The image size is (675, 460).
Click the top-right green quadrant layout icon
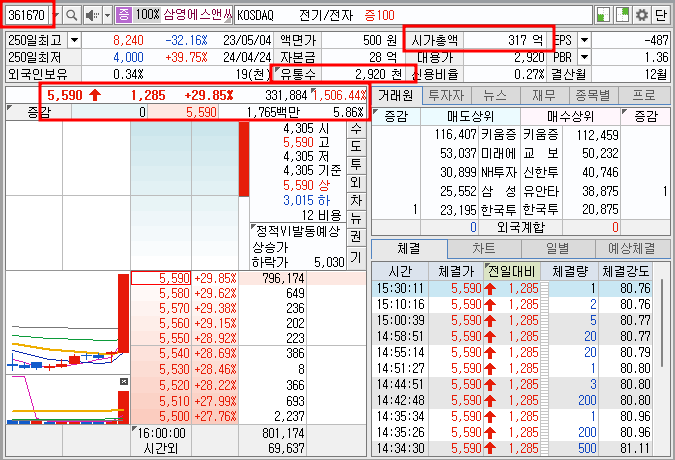point(622,15)
